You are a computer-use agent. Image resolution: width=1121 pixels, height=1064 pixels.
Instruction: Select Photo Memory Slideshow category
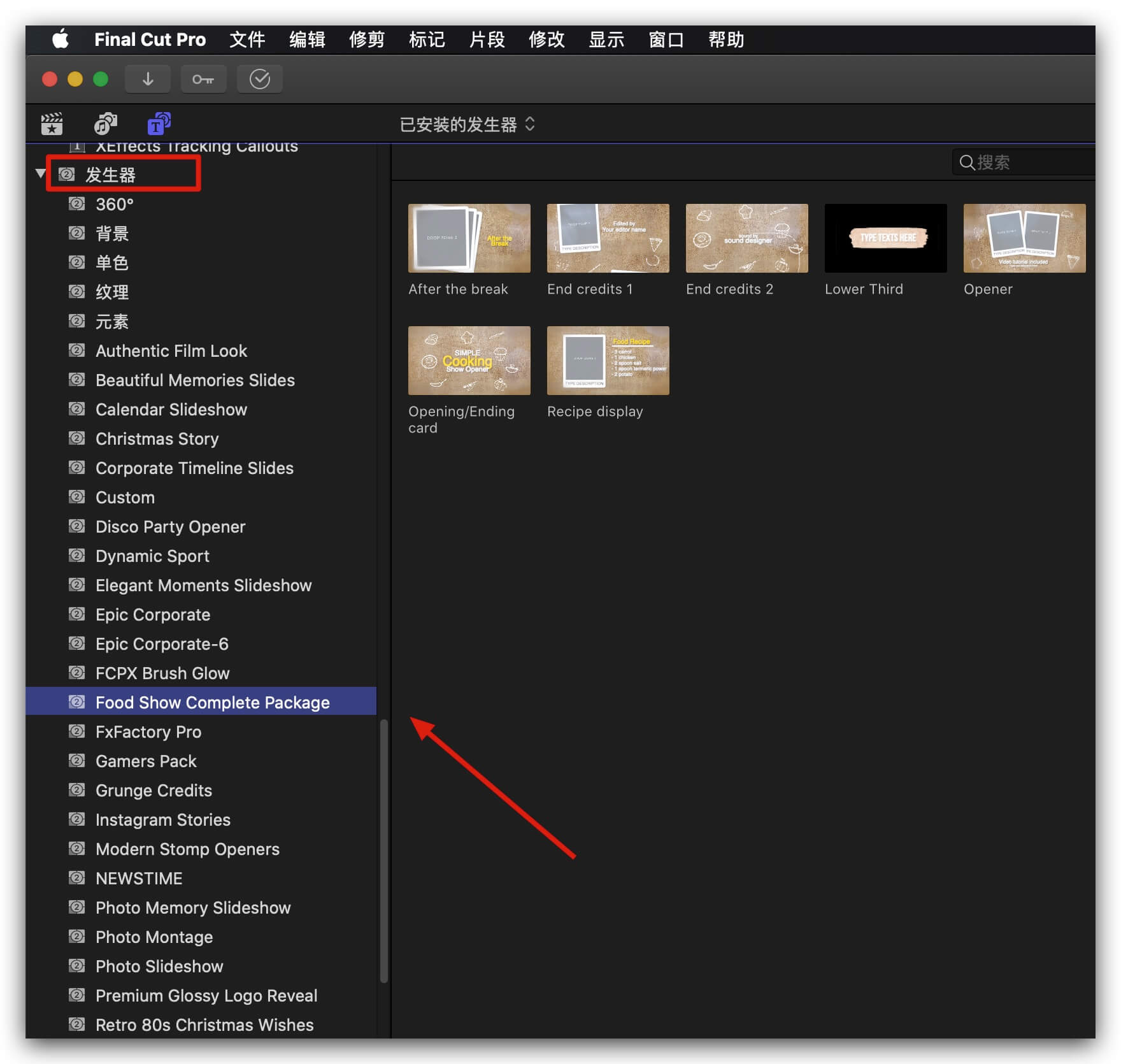coord(201,907)
